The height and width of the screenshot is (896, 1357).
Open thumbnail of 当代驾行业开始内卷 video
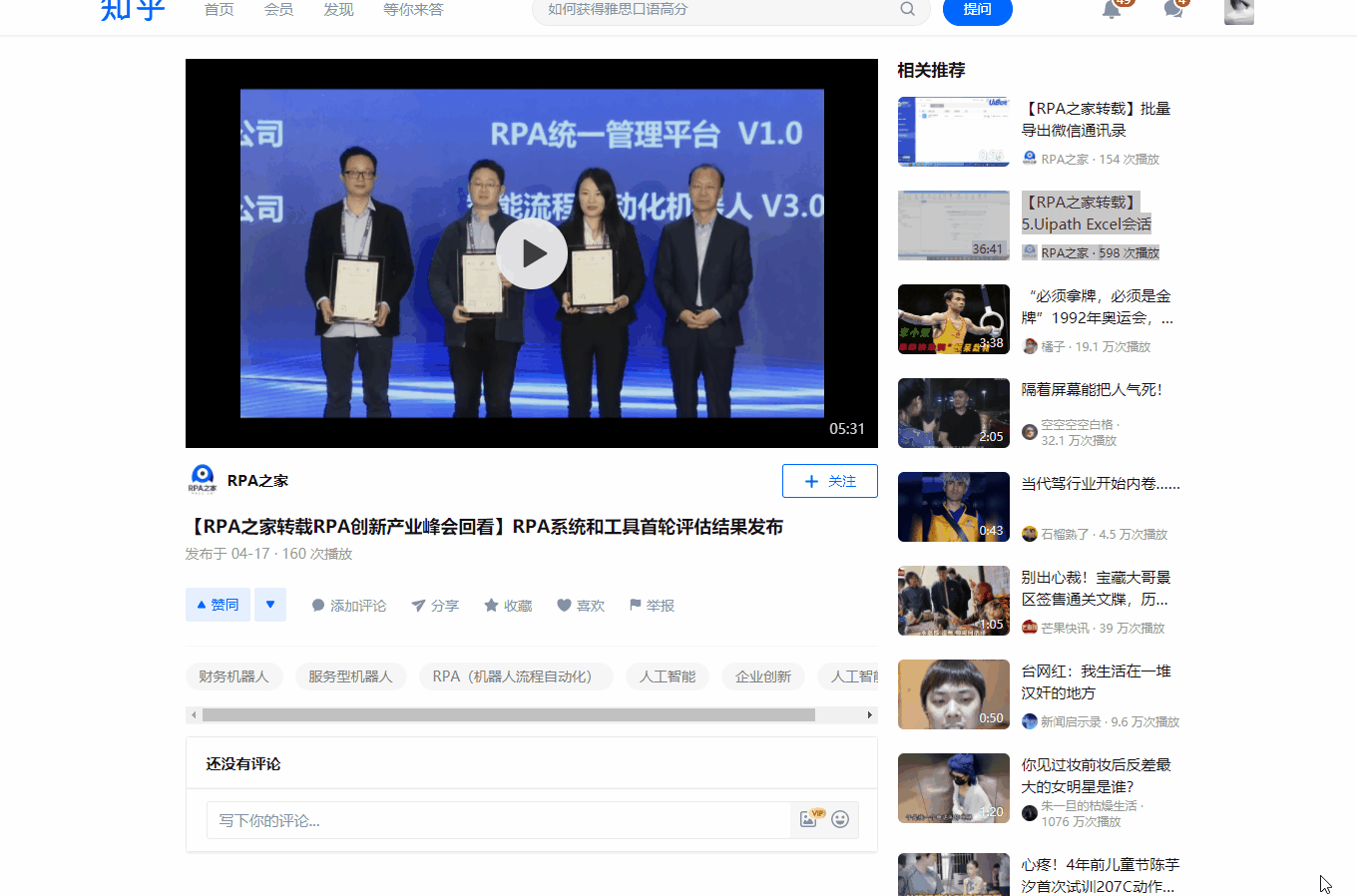[954, 507]
